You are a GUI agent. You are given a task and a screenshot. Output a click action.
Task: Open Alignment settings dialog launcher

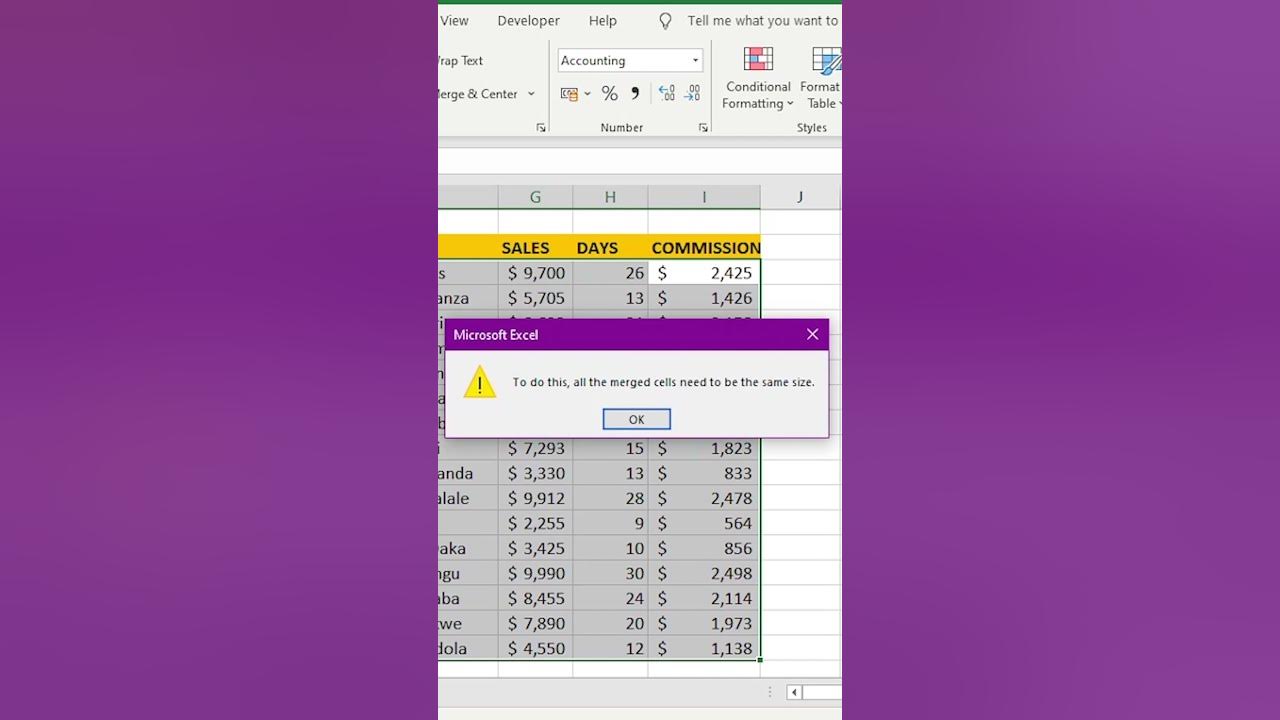tap(541, 128)
